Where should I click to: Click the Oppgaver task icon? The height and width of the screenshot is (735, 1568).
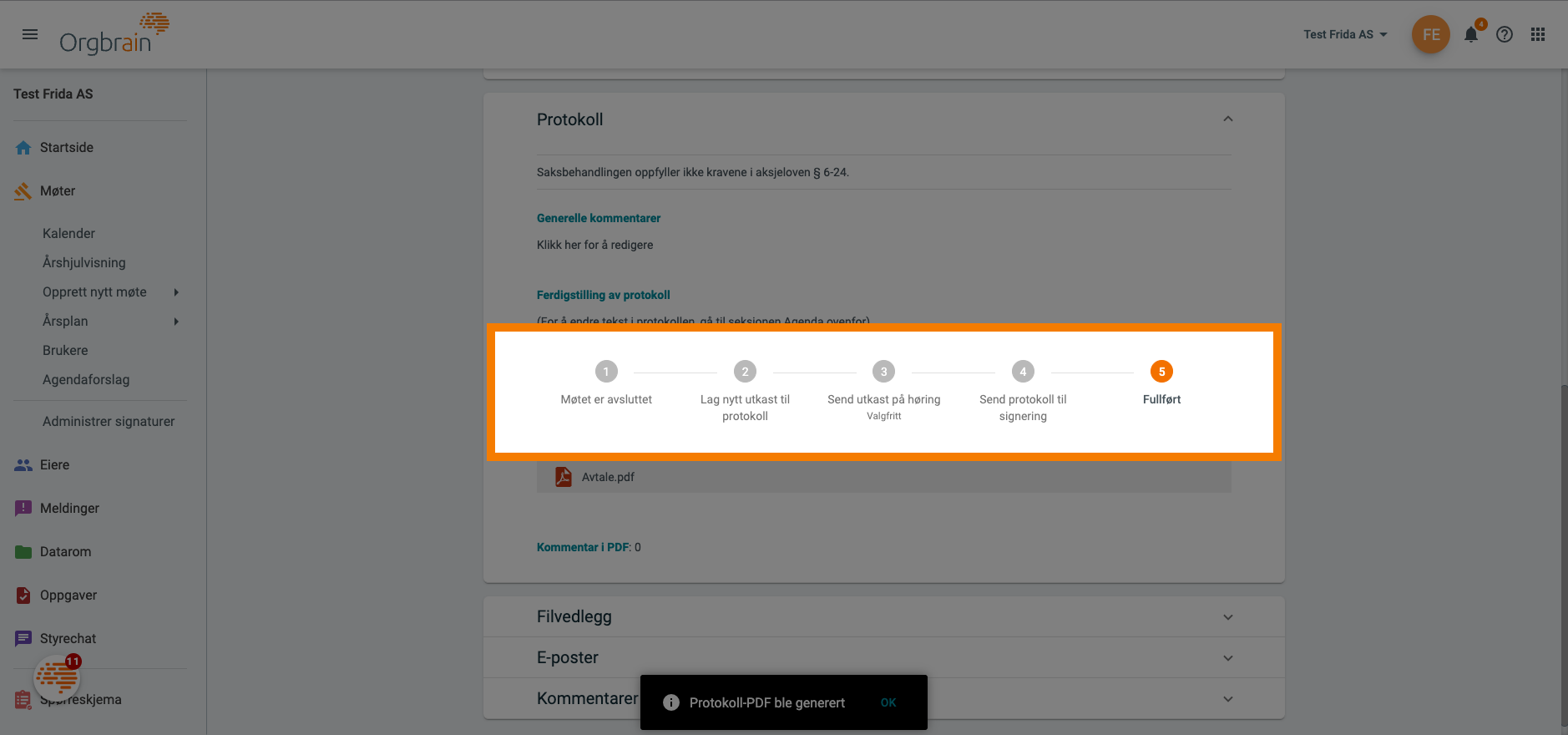(x=23, y=596)
